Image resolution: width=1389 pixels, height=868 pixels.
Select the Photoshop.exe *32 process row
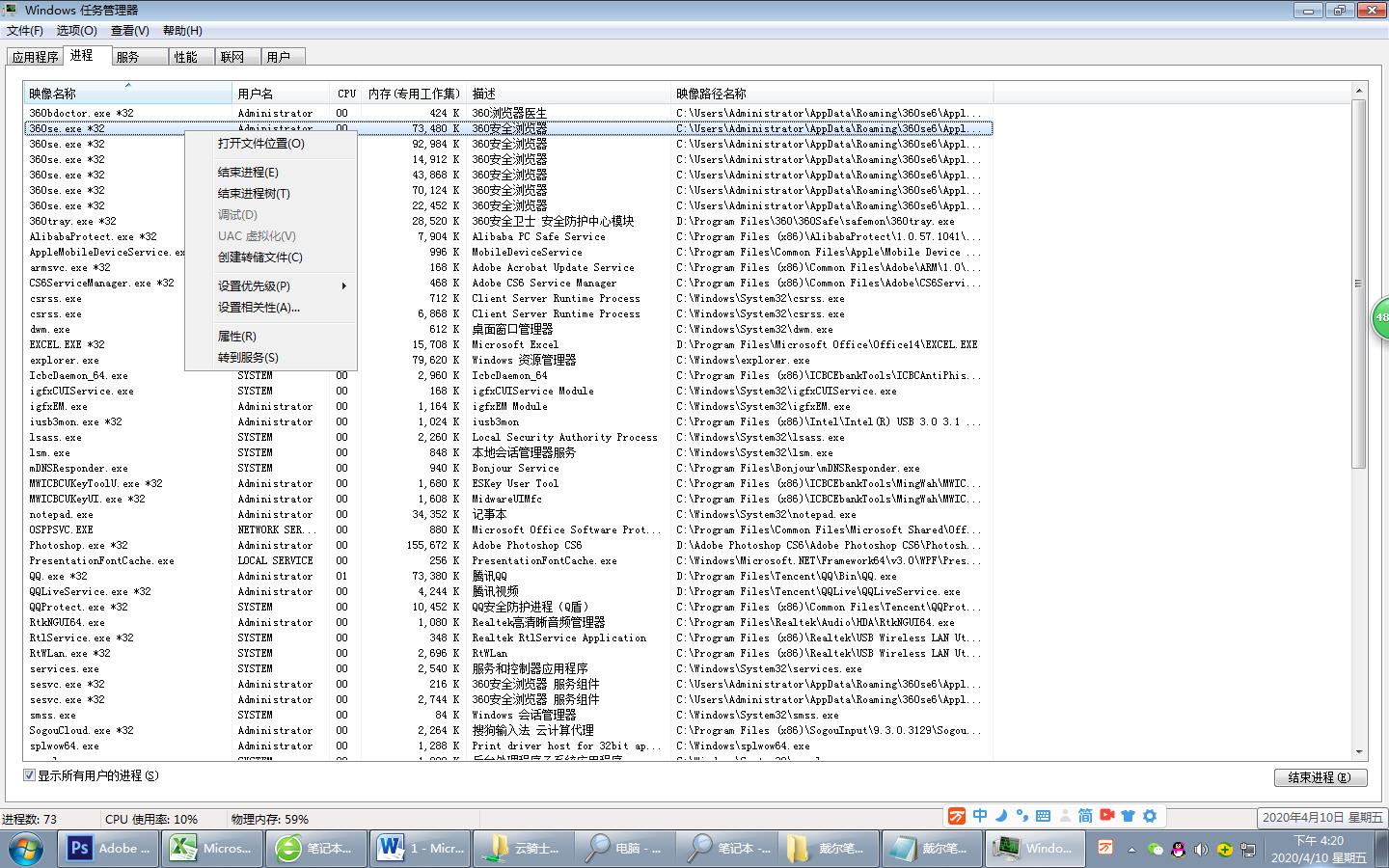pyautogui.click(x=508, y=545)
